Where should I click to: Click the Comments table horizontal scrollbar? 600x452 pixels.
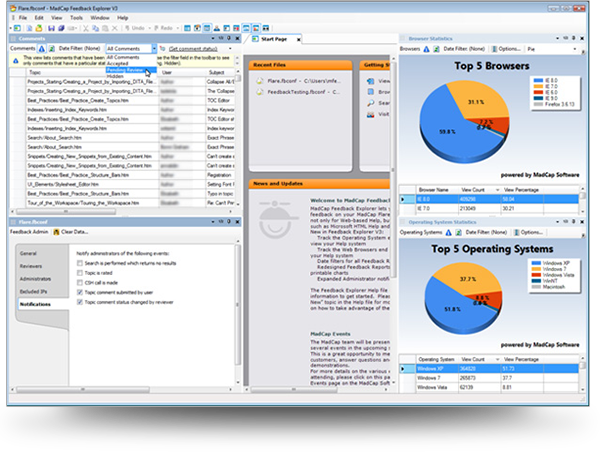pos(65,211)
